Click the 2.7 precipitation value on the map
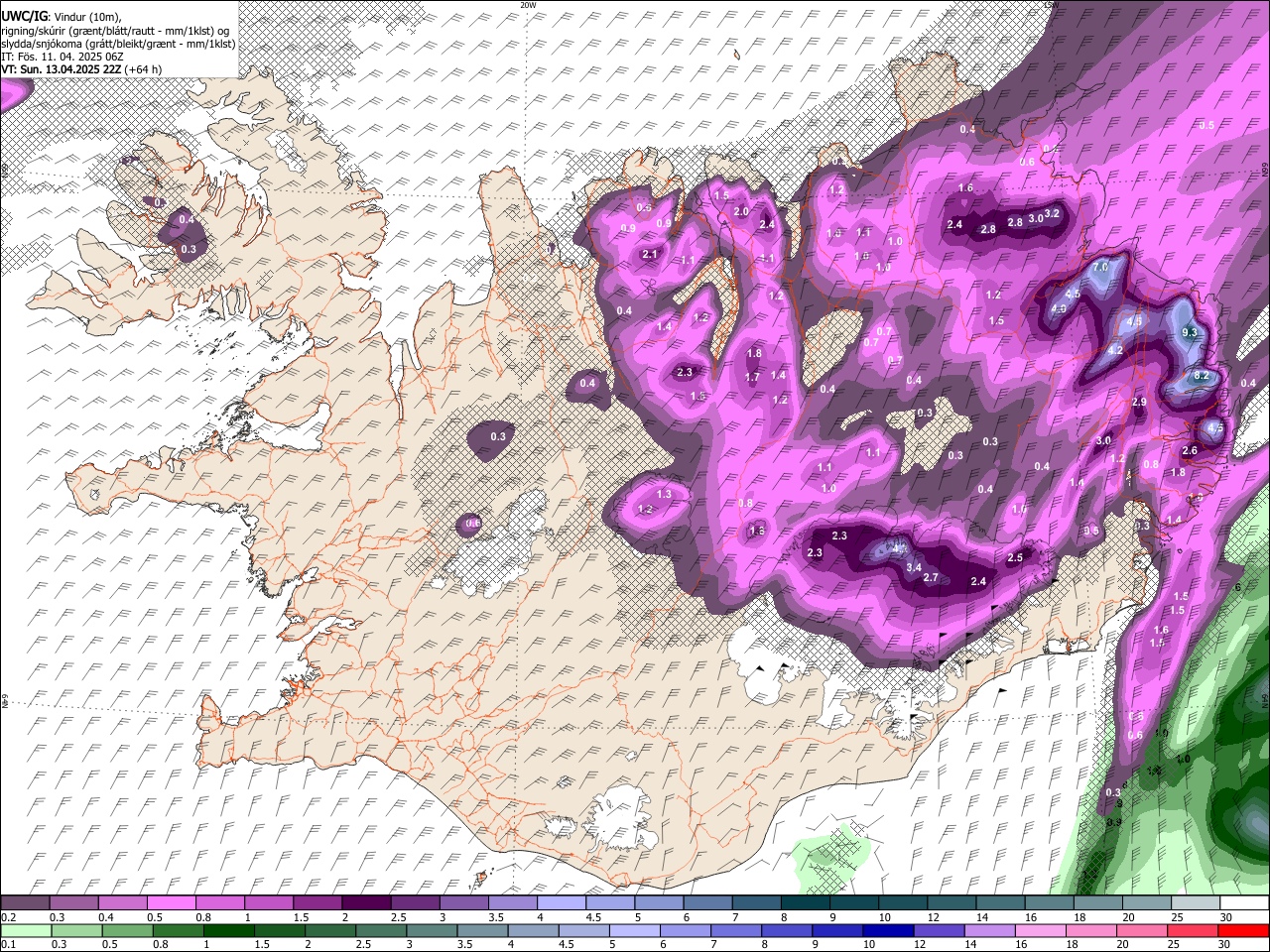 931,577
